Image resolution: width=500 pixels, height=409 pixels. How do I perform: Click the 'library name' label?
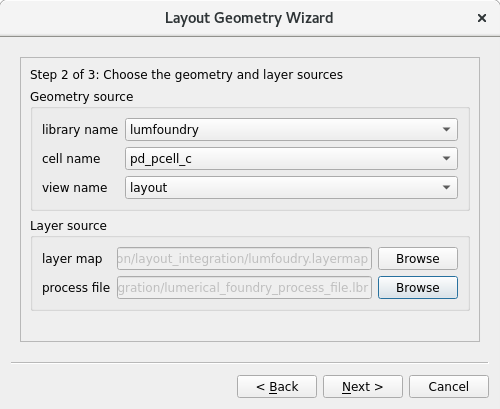click(x=80, y=129)
